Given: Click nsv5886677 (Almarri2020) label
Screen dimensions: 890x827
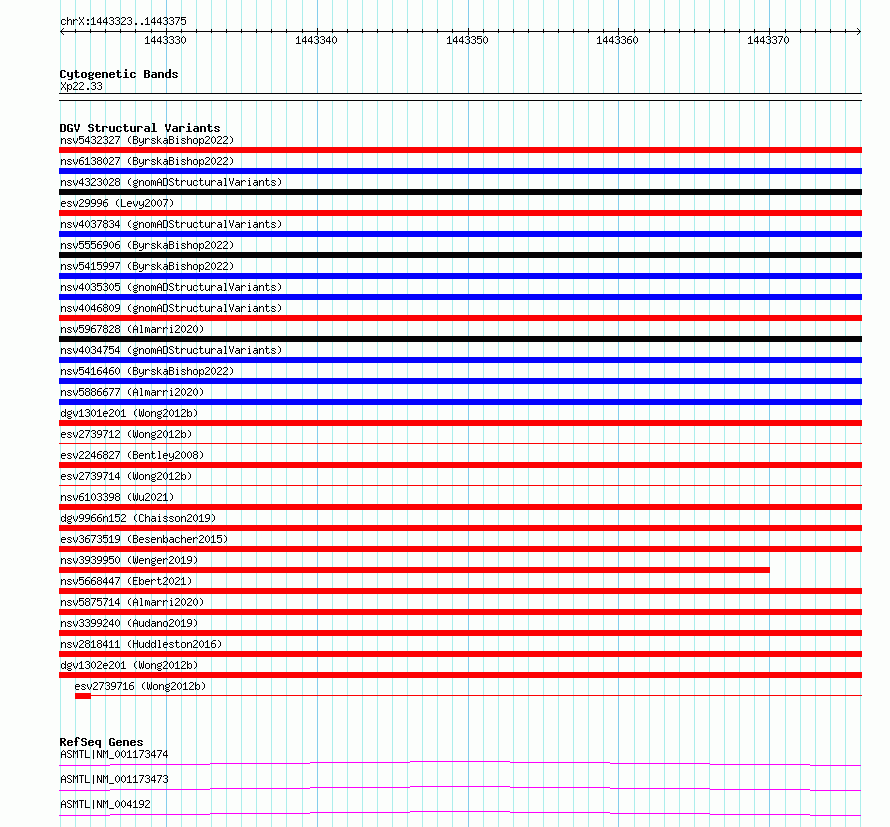Looking at the screenshot, I should 132,392.
